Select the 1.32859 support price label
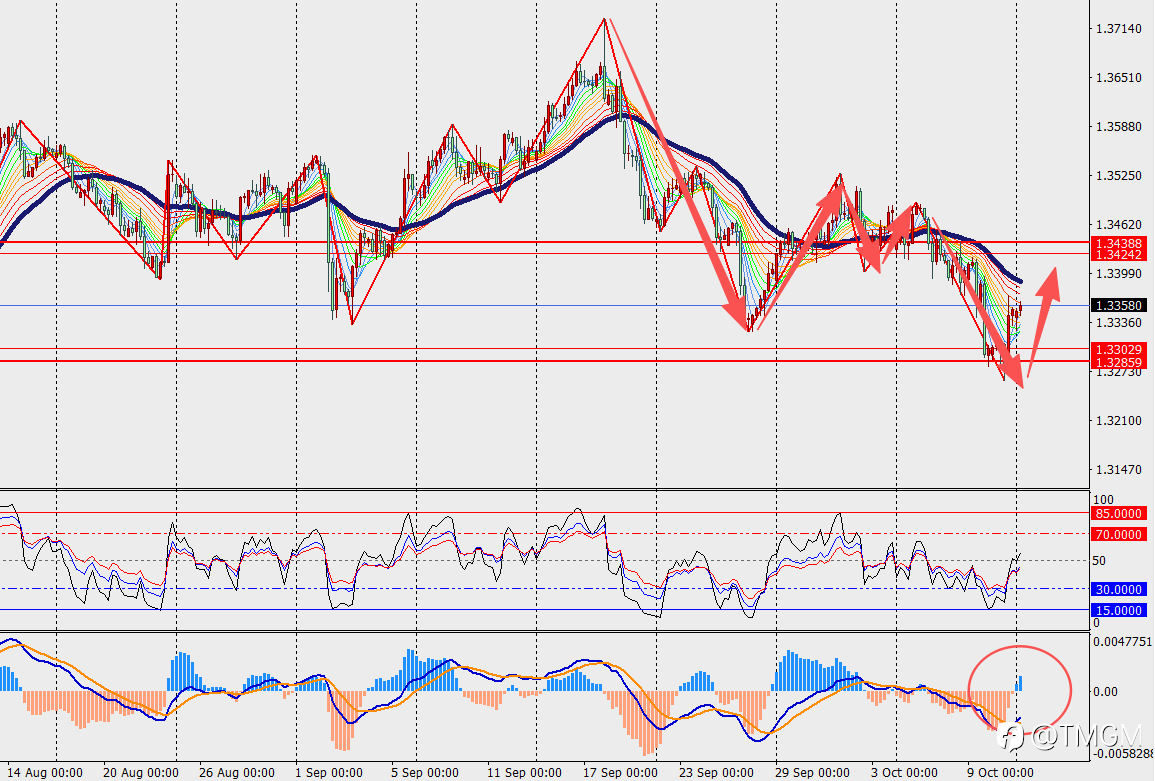Viewport: 1155px width, 781px height. (x=1118, y=362)
